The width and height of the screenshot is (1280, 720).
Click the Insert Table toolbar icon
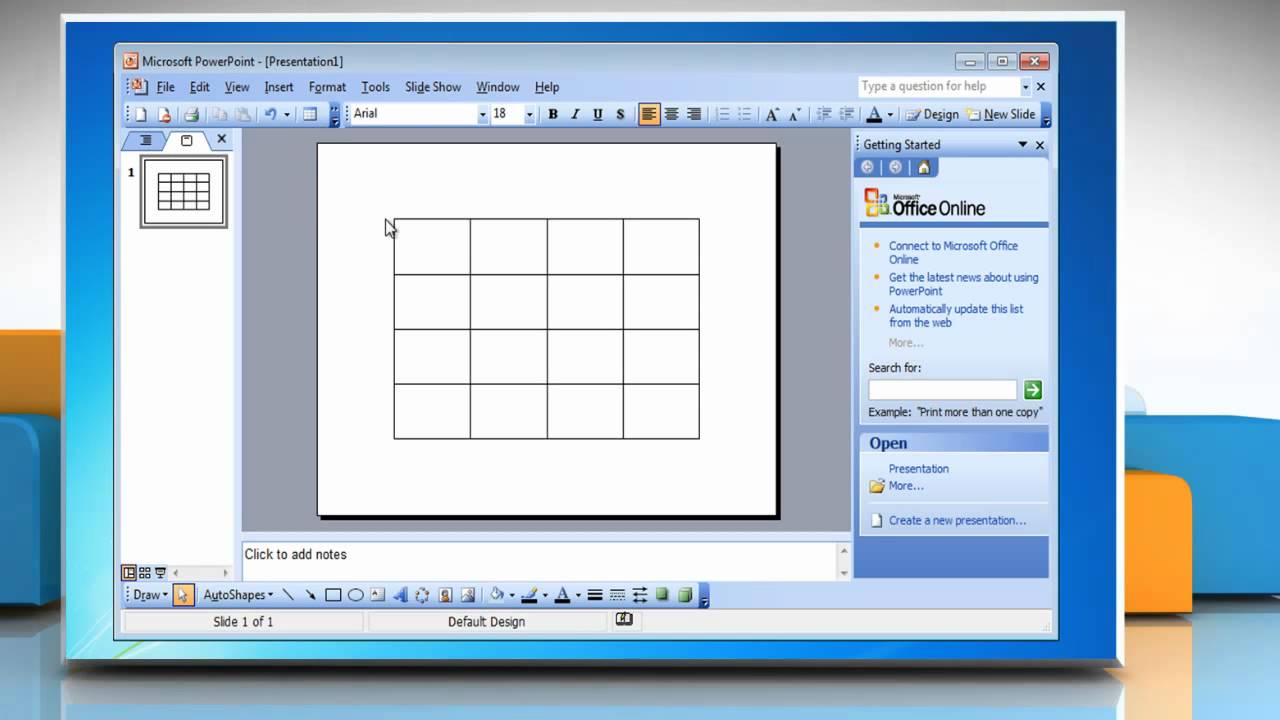(x=310, y=114)
